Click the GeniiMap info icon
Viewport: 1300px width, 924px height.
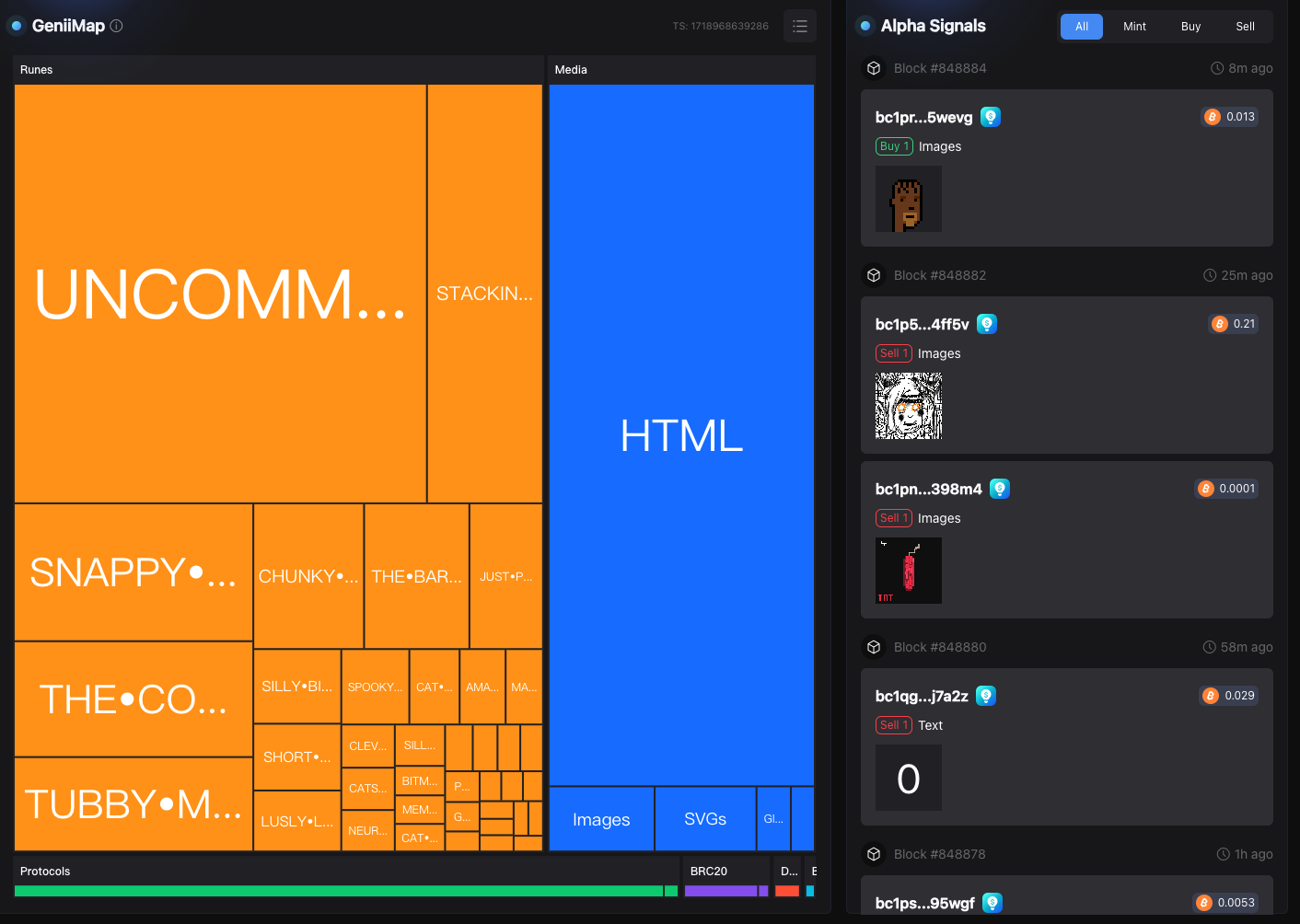pos(116,26)
